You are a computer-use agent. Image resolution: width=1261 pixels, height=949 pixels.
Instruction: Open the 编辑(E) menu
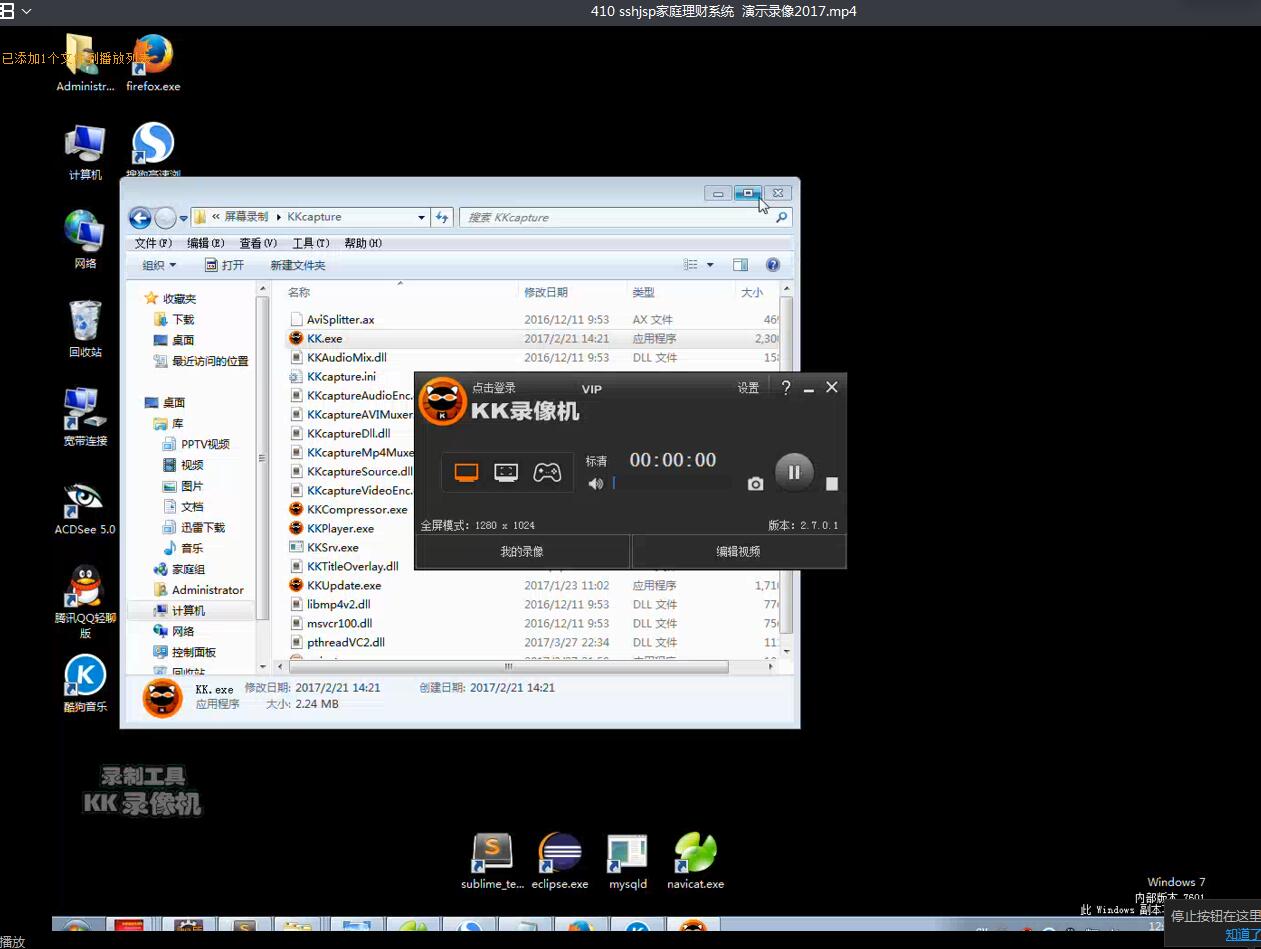tap(206, 243)
